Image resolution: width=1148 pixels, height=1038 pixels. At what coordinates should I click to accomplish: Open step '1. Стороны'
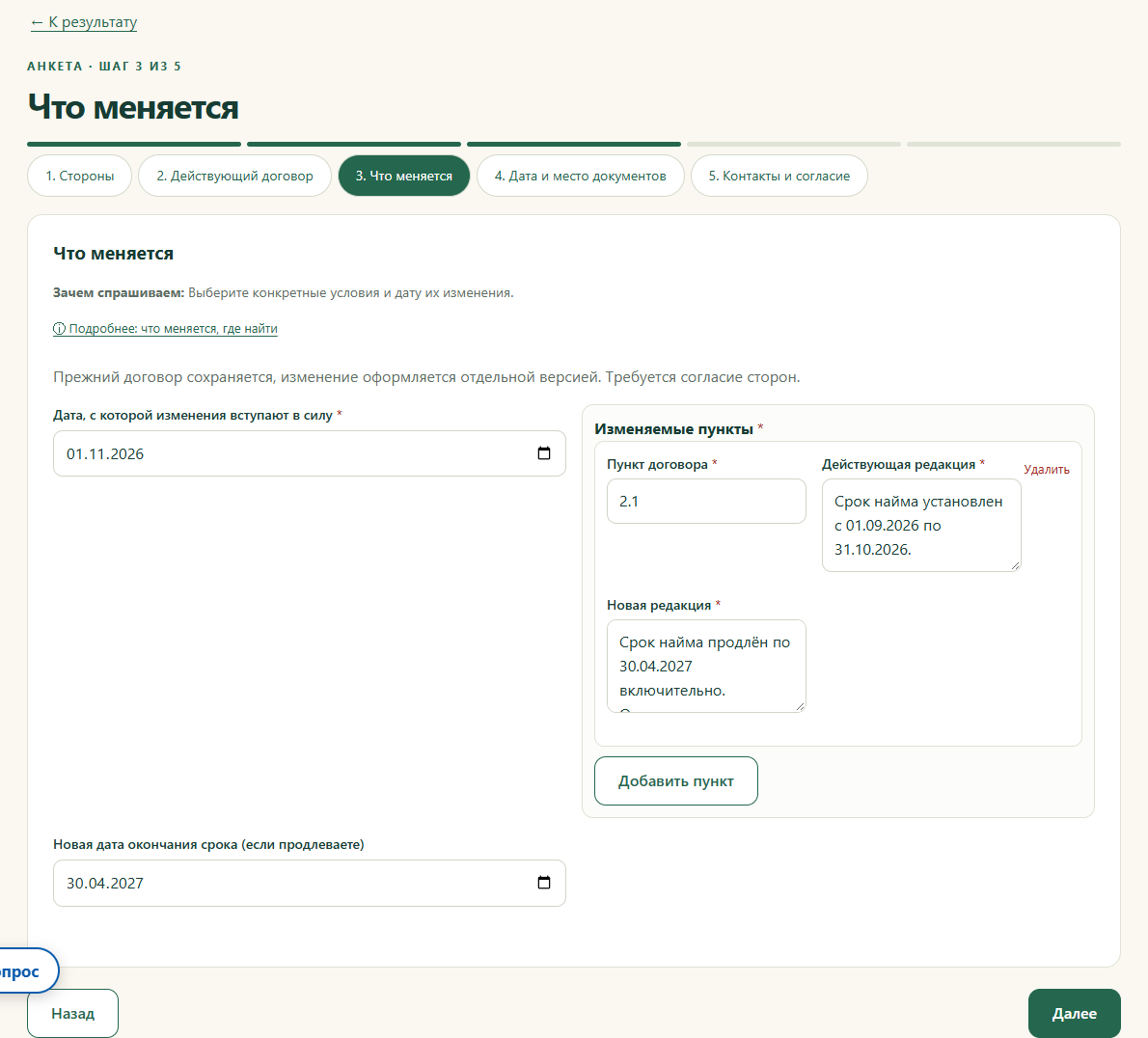[x=80, y=176]
